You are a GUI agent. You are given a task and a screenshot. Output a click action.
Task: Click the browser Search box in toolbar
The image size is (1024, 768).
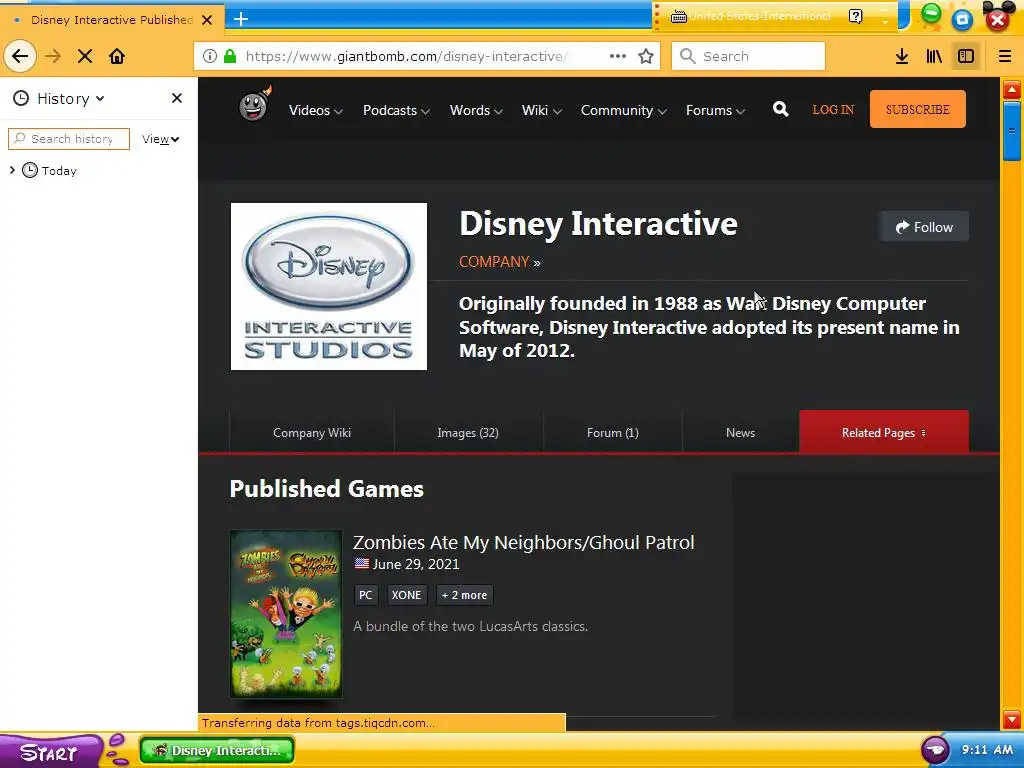tap(748, 56)
